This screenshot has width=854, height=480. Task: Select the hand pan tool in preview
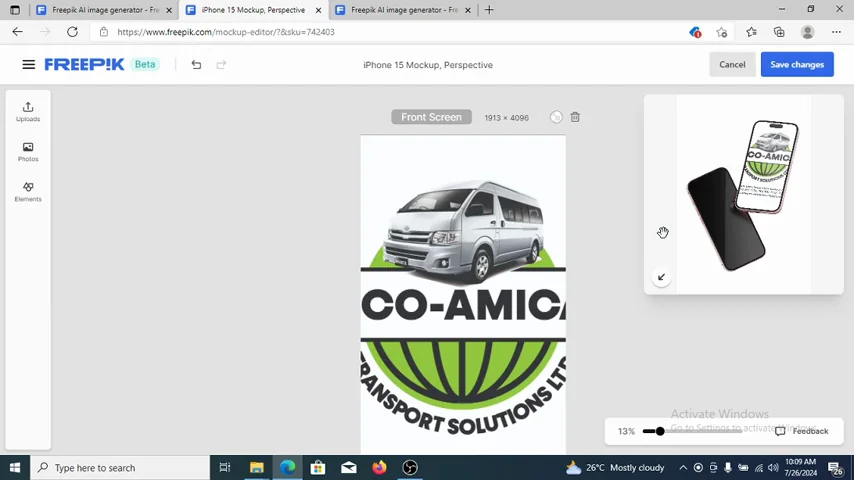coord(663,233)
